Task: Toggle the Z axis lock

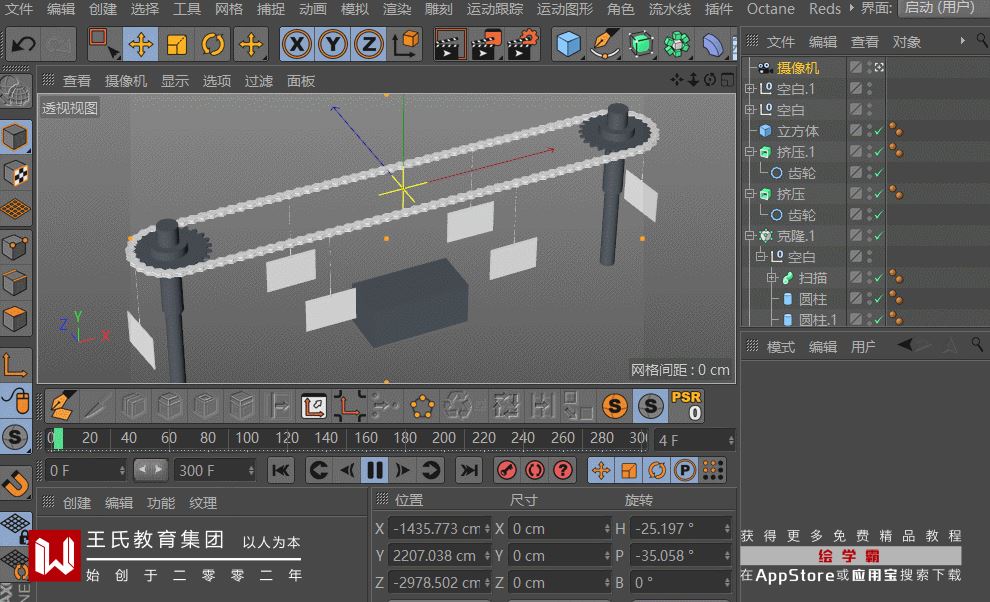Action: pos(369,45)
